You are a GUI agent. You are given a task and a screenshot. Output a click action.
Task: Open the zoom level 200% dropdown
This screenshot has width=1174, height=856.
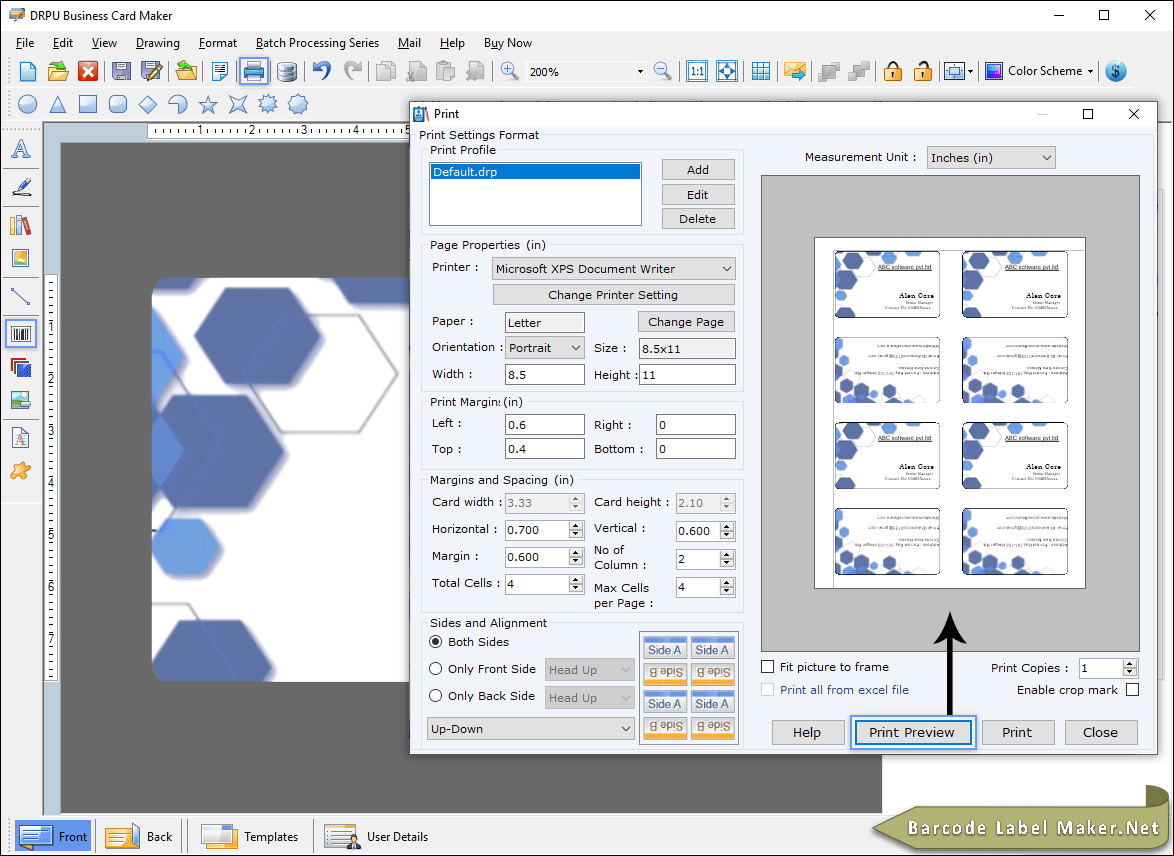click(640, 72)
